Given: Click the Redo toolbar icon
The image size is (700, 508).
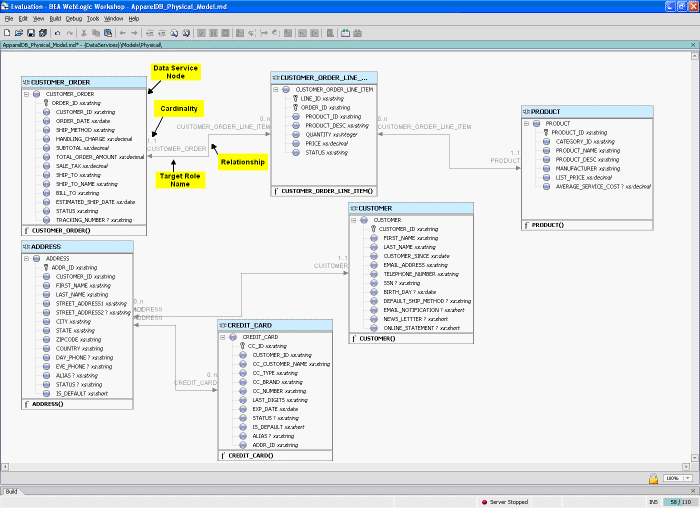Looking at the screenshot, I should [70, 33].
